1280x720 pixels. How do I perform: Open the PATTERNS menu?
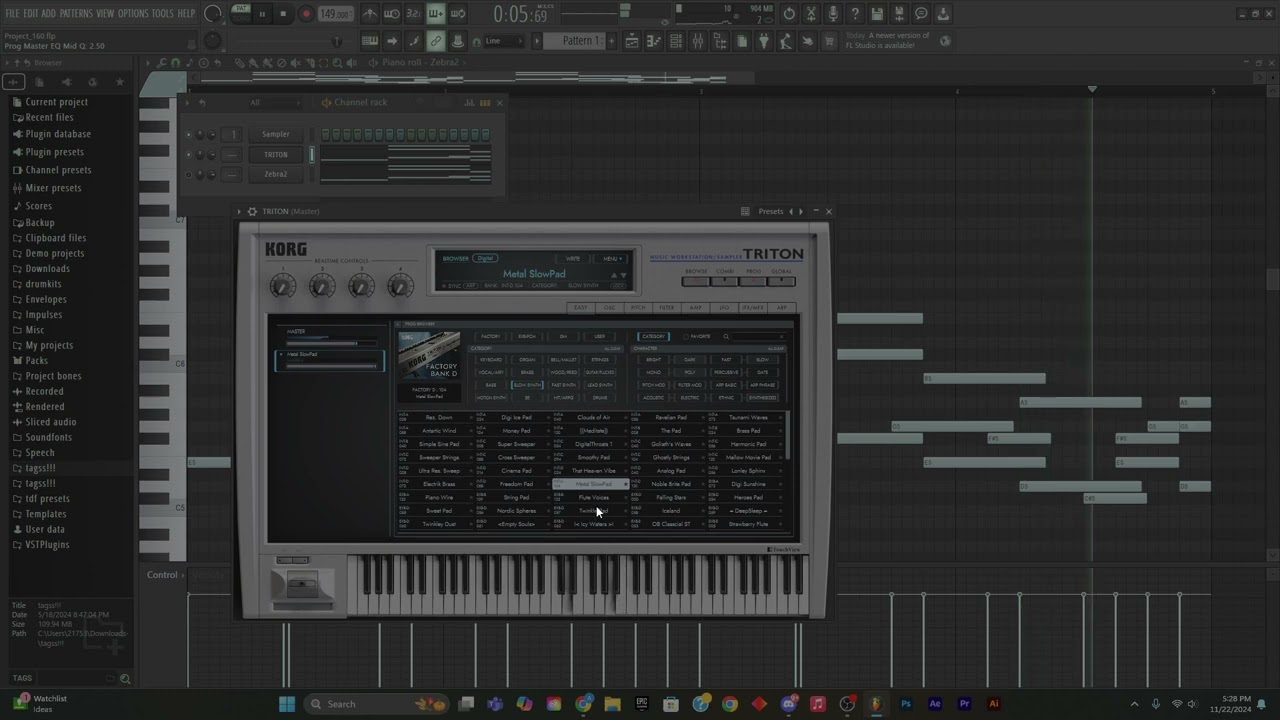tap(76, 13)
